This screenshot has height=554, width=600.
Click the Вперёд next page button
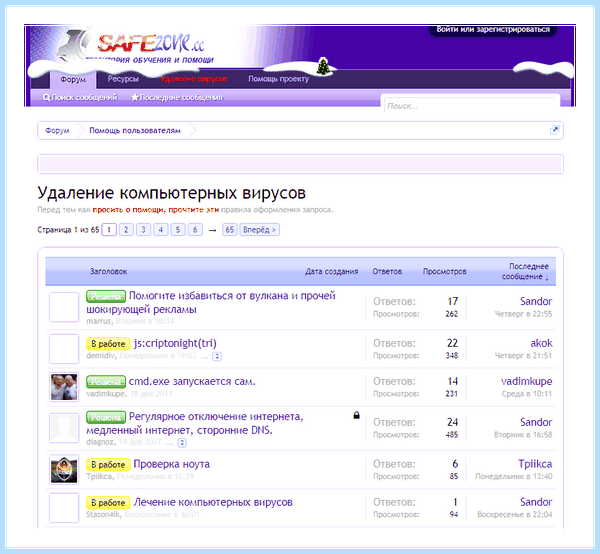pos(259,230)
